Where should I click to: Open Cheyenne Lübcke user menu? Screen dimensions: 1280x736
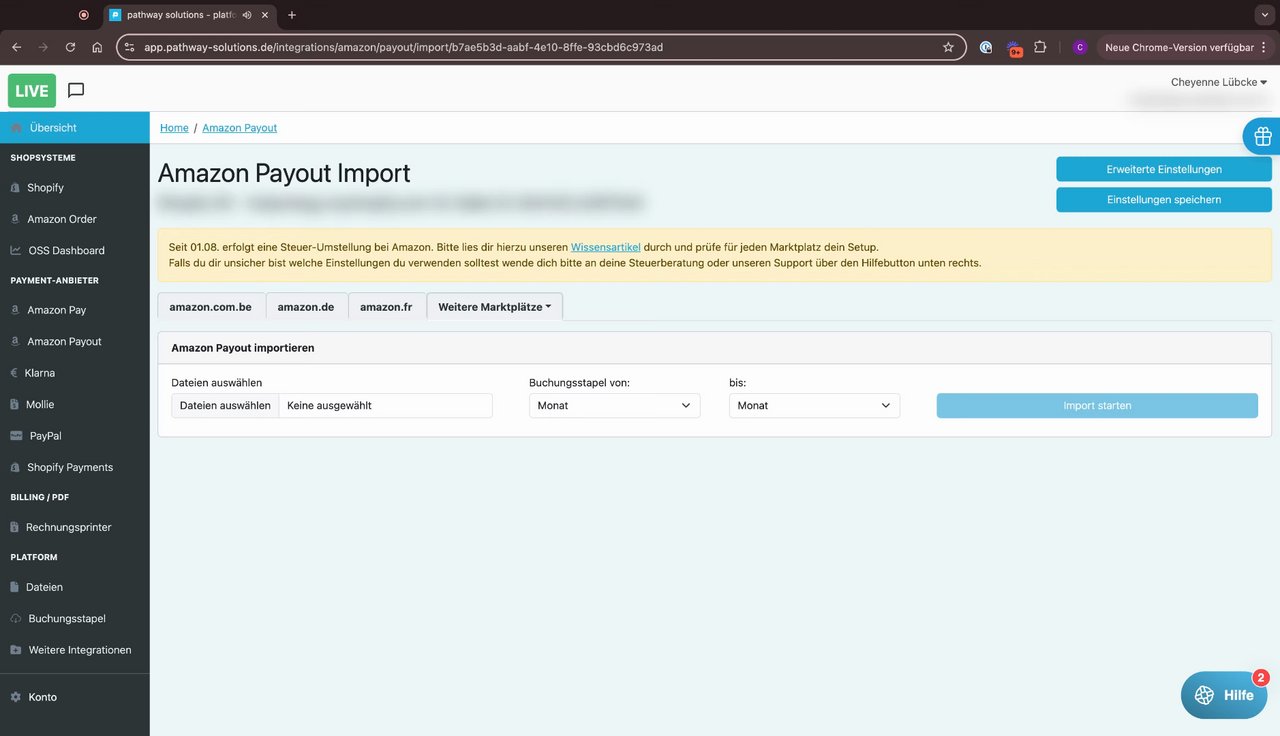pos(1219,82)
